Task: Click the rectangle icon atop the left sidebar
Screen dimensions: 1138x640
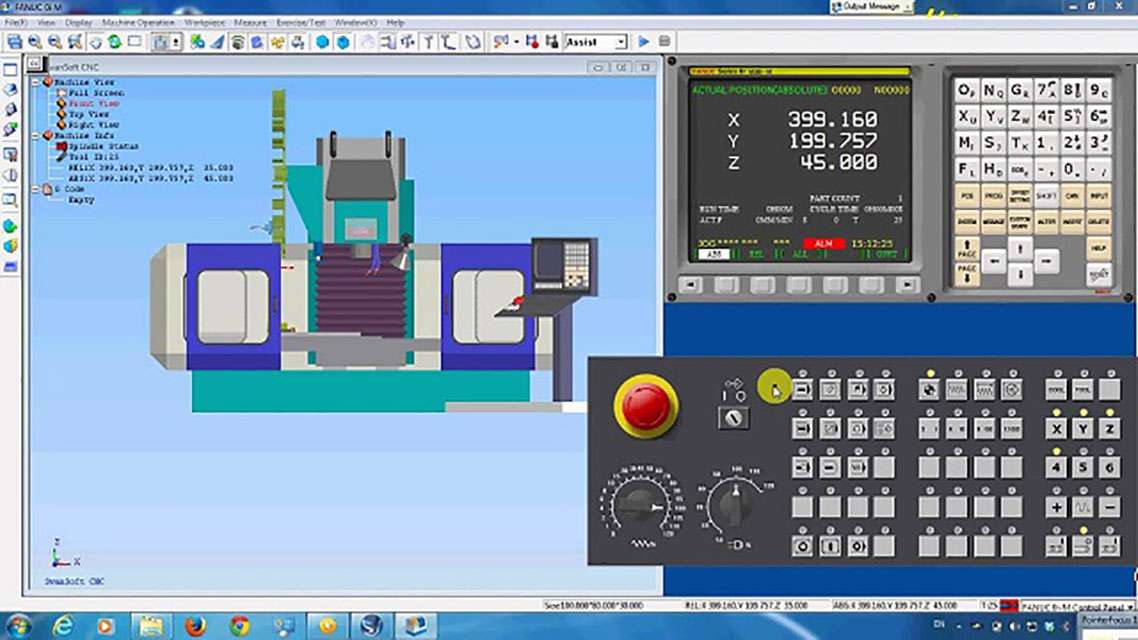Action: pyautogui.click(x=10, y=70)
